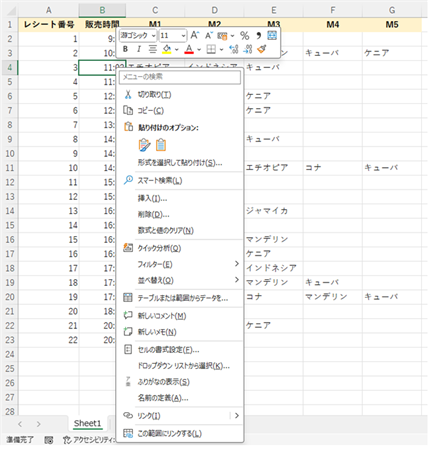Expand the 並べ替え(O) submenu
431x449 pixels.
[x=180, y=280]
